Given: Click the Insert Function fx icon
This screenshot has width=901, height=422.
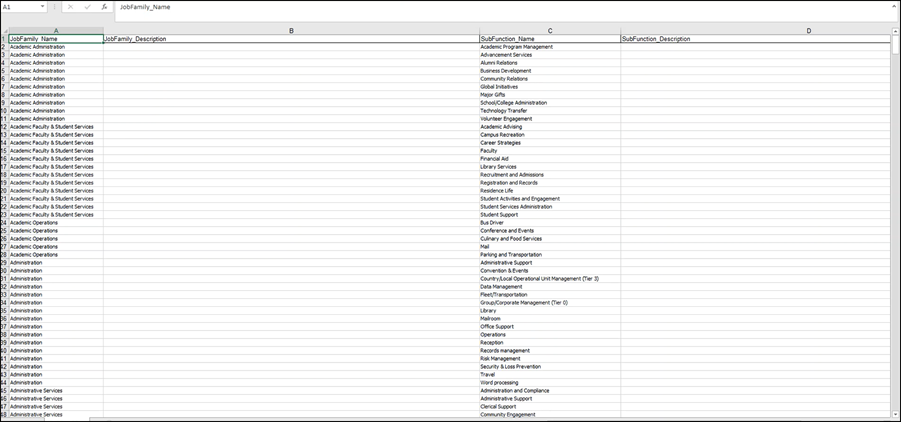Looking at the screenshot, I should click(x=105, y=6).
